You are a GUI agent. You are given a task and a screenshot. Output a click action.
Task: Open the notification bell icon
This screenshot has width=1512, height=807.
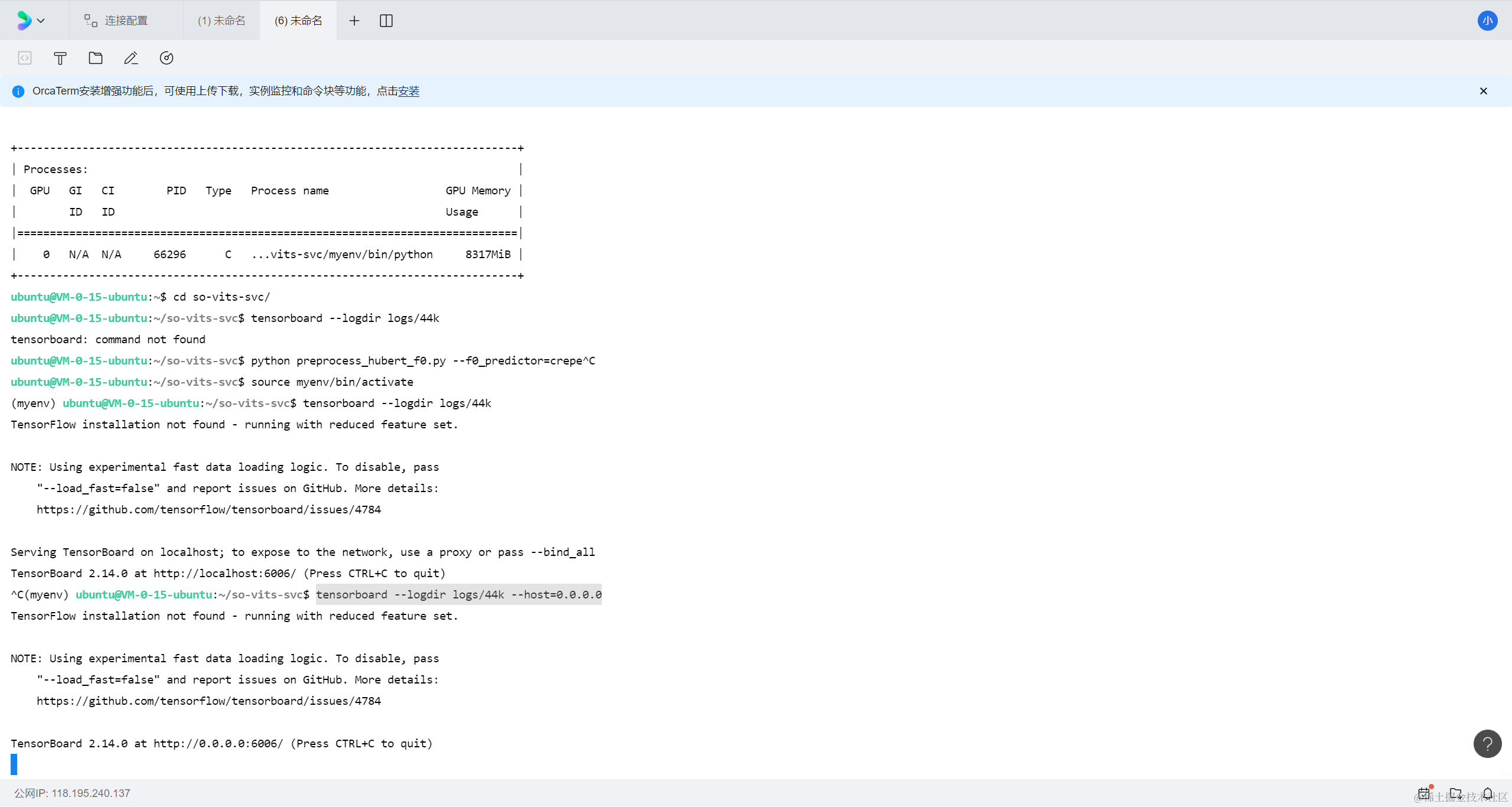point(1488,793)
